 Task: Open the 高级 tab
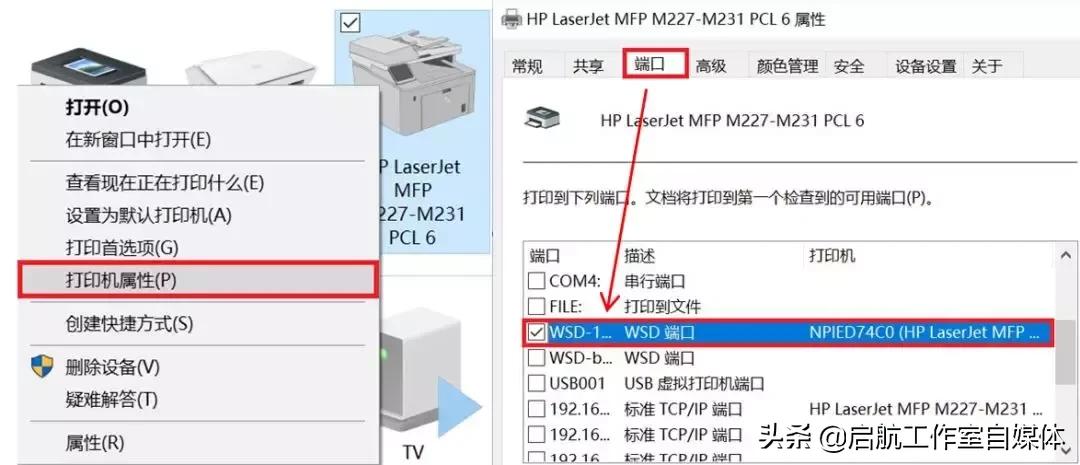pyautogui.click(x=711, y=66)
